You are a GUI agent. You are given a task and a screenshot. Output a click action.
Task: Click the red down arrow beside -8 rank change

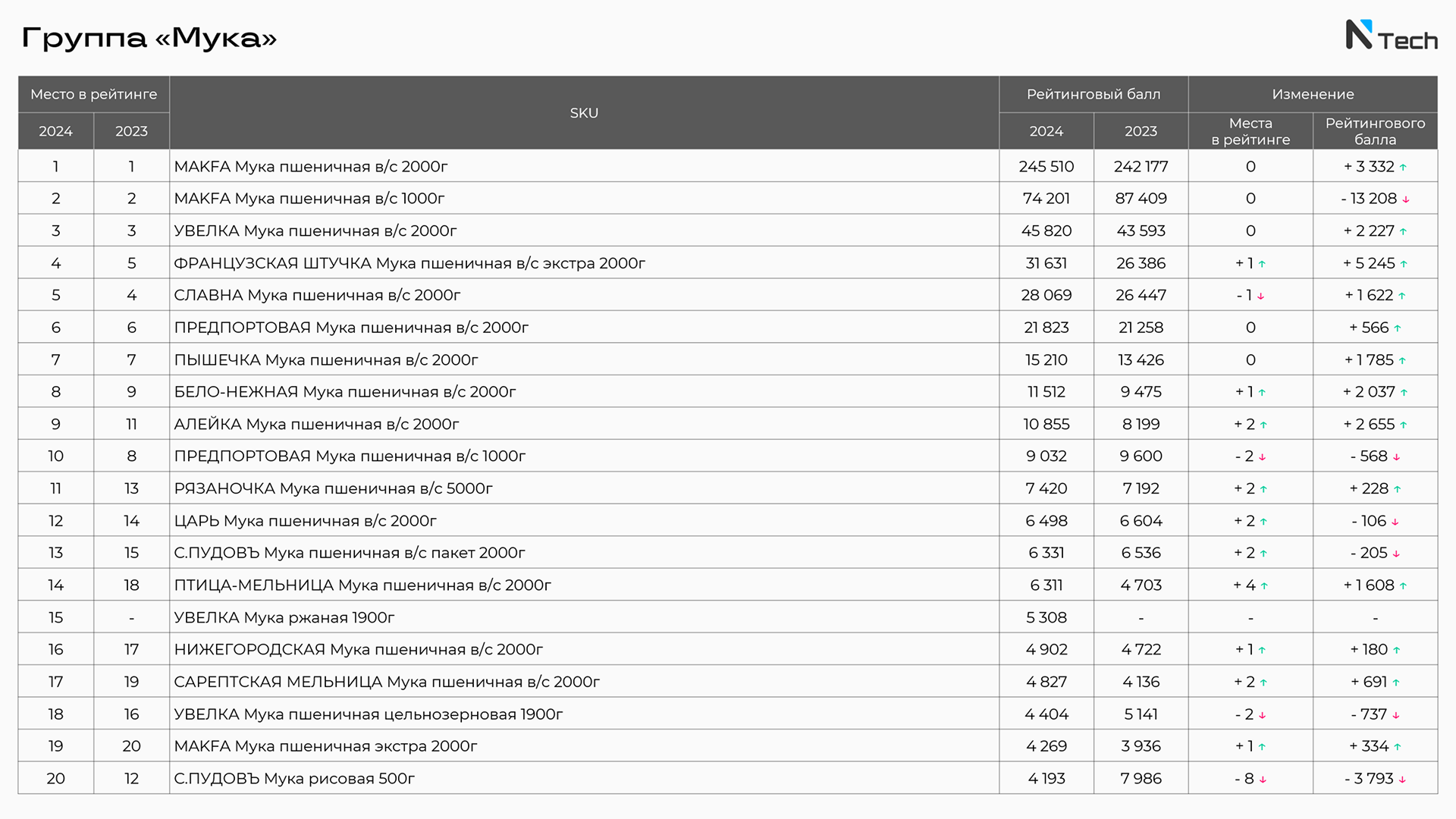(x=1263, y=780)
